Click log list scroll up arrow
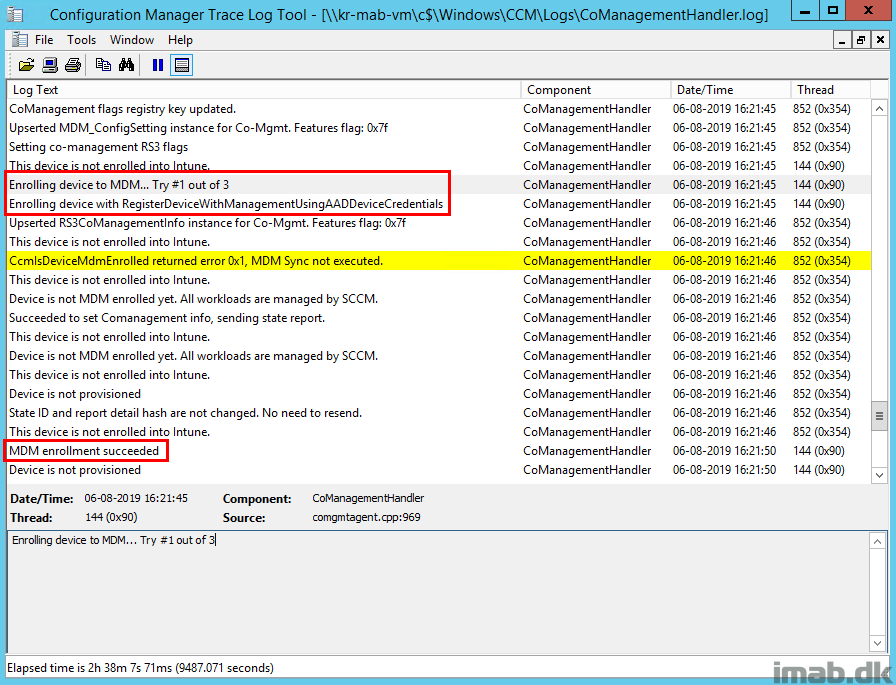The image size is (896, 685). (x=879, y=109)
